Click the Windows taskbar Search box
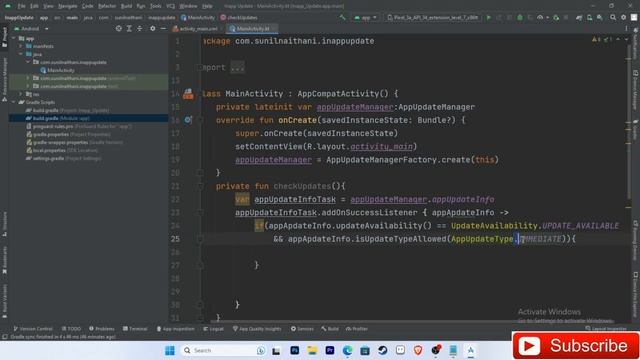This screenshot has width=640, height=360. click(x=223, y=350)
